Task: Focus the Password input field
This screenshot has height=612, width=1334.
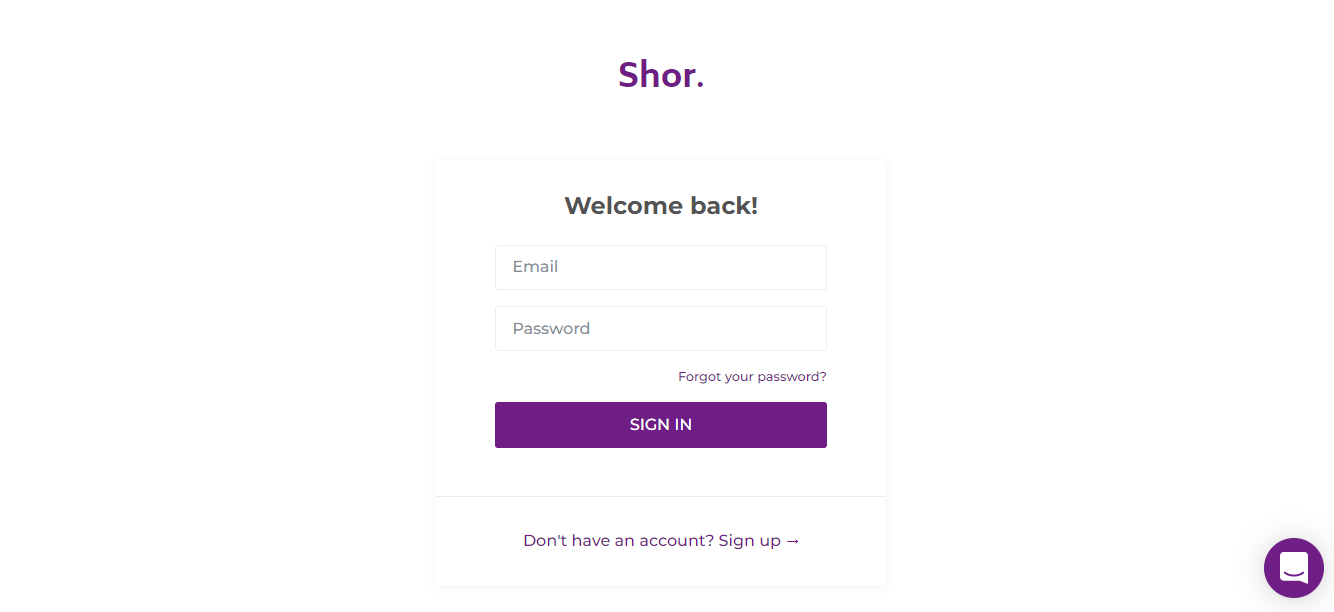Action: 660,328
